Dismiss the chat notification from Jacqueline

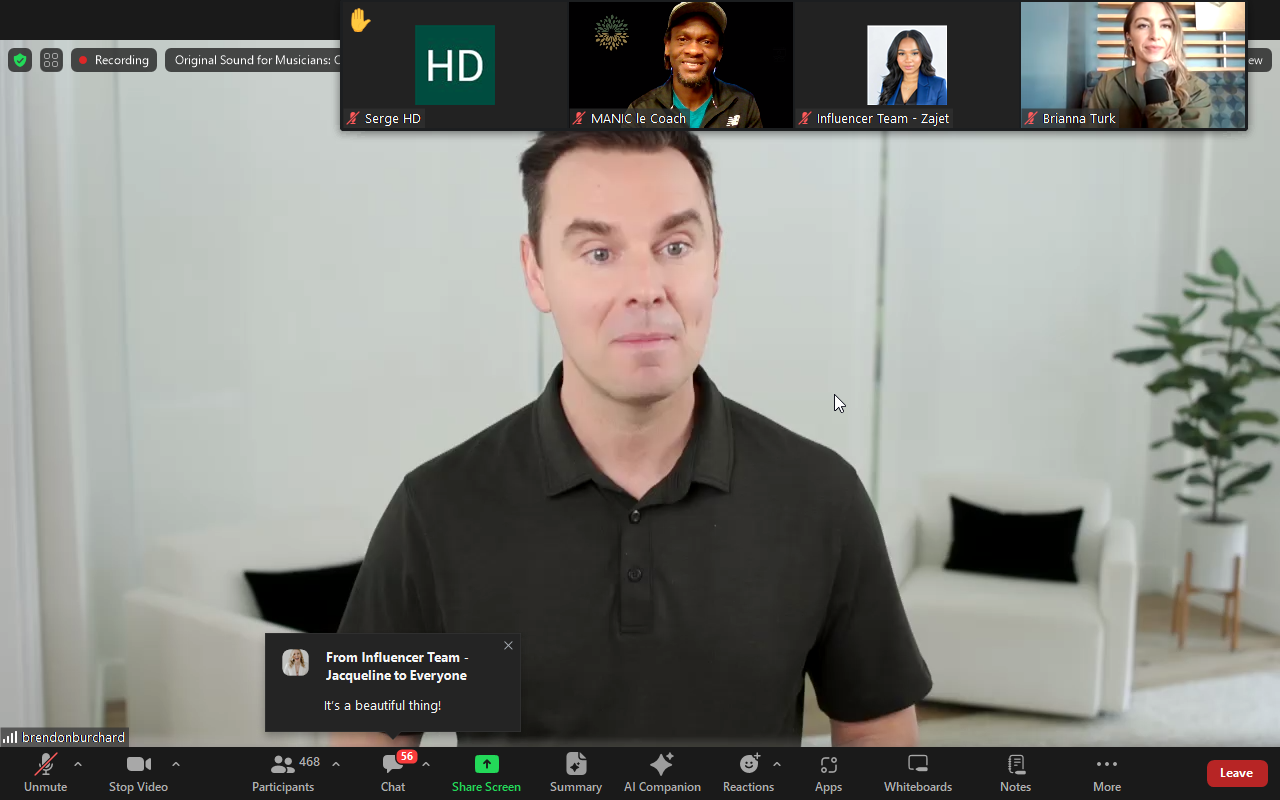pos(508,645)
